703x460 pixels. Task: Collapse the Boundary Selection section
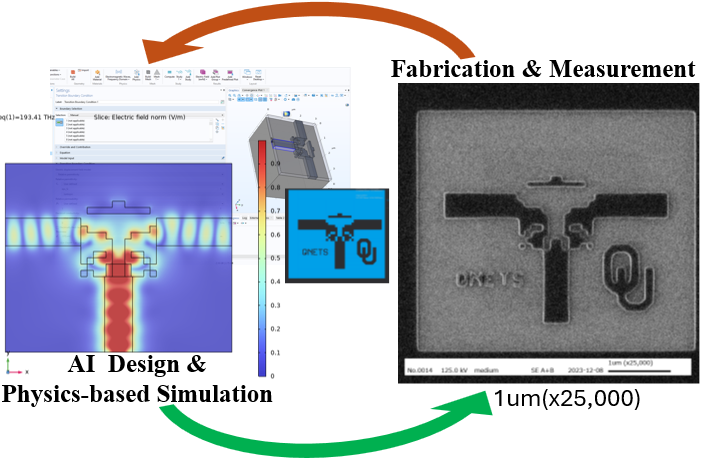140,109
